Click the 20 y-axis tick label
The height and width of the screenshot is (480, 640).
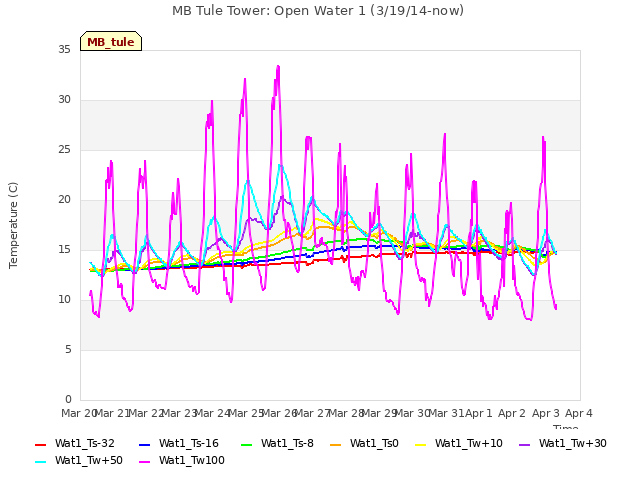64,200
